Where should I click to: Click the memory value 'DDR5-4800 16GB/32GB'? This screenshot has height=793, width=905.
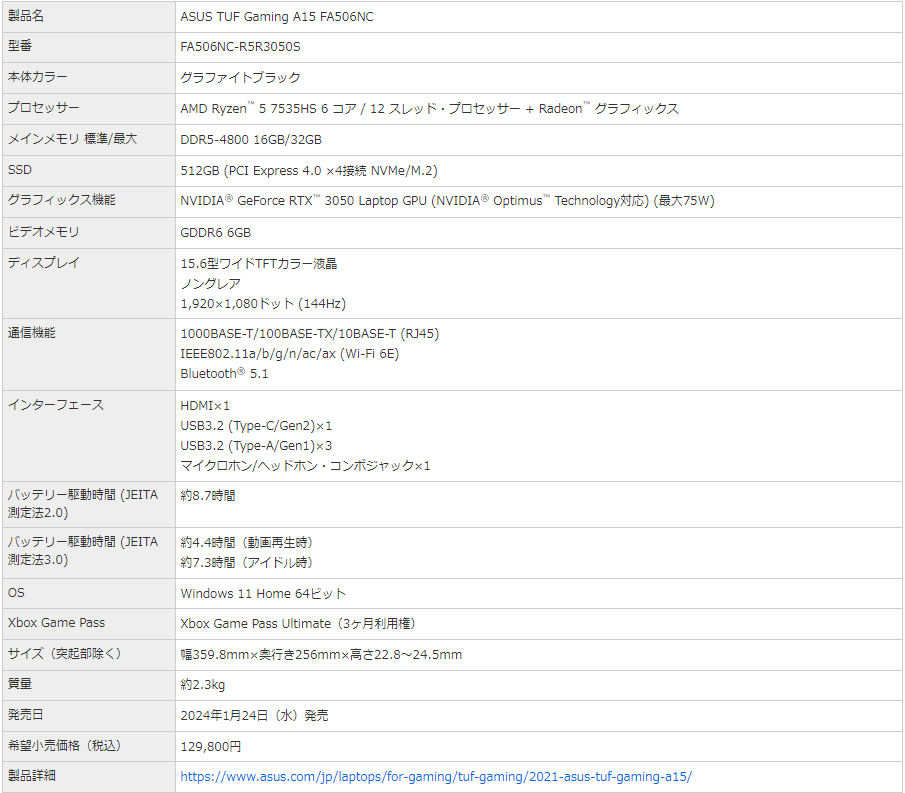pos(251,140)
